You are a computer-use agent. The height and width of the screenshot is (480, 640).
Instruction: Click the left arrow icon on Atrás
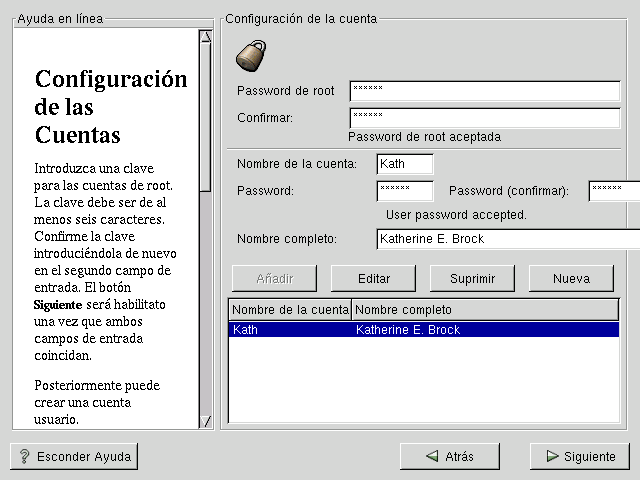point(431,456)
